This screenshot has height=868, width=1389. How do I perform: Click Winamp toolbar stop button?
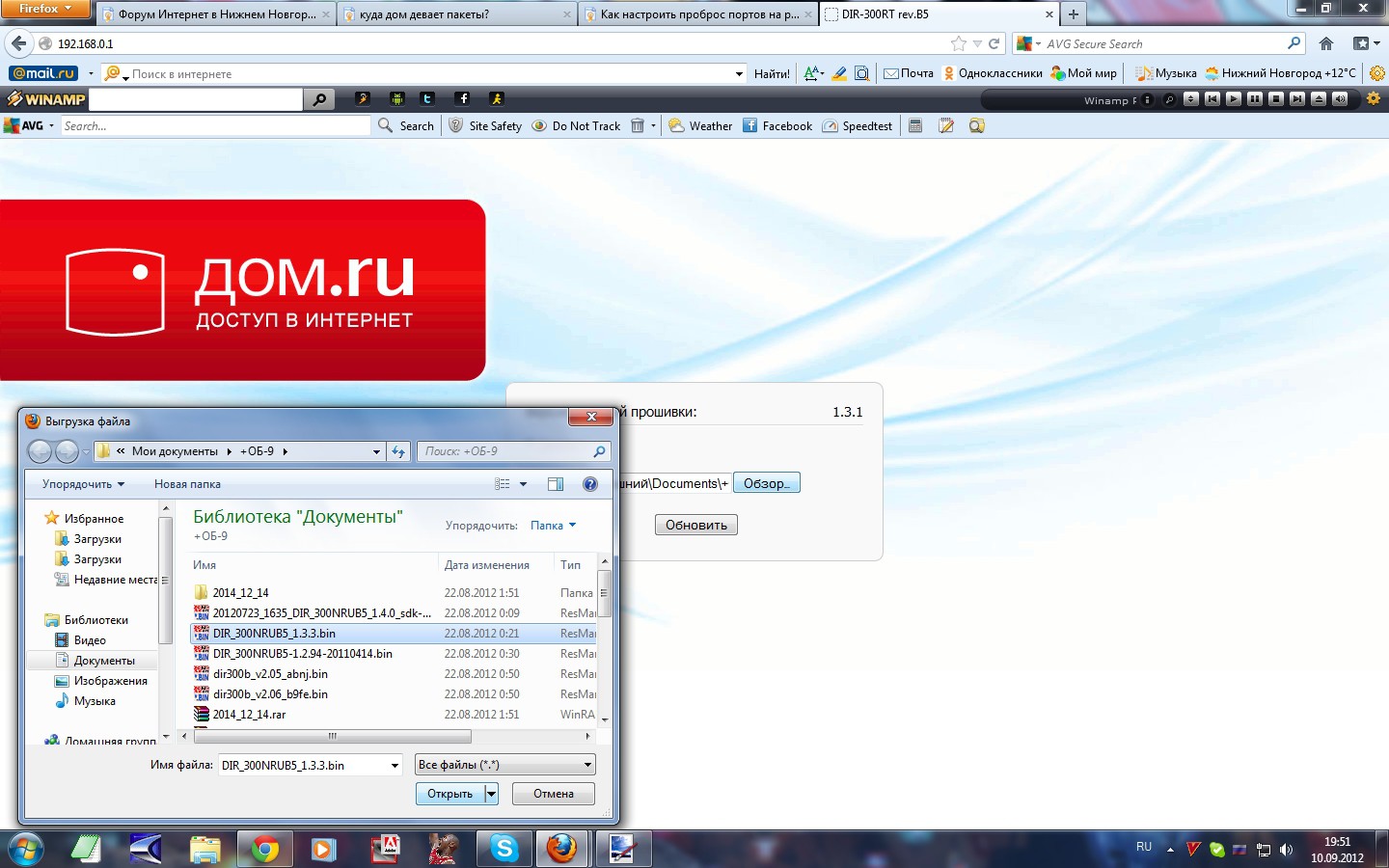(x=1275, y=99)
